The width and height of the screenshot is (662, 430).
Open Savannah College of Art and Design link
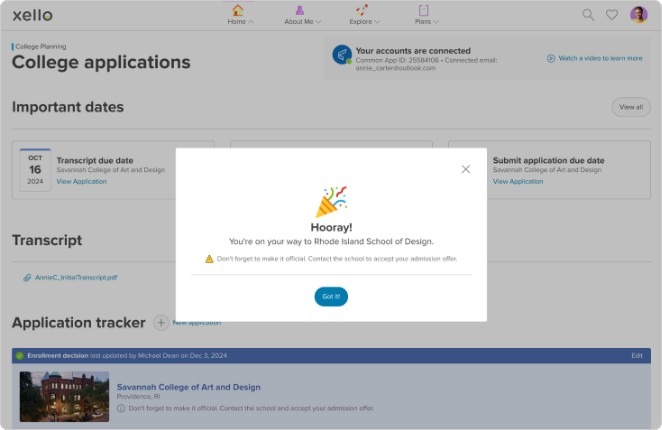(x=189, y=387)
